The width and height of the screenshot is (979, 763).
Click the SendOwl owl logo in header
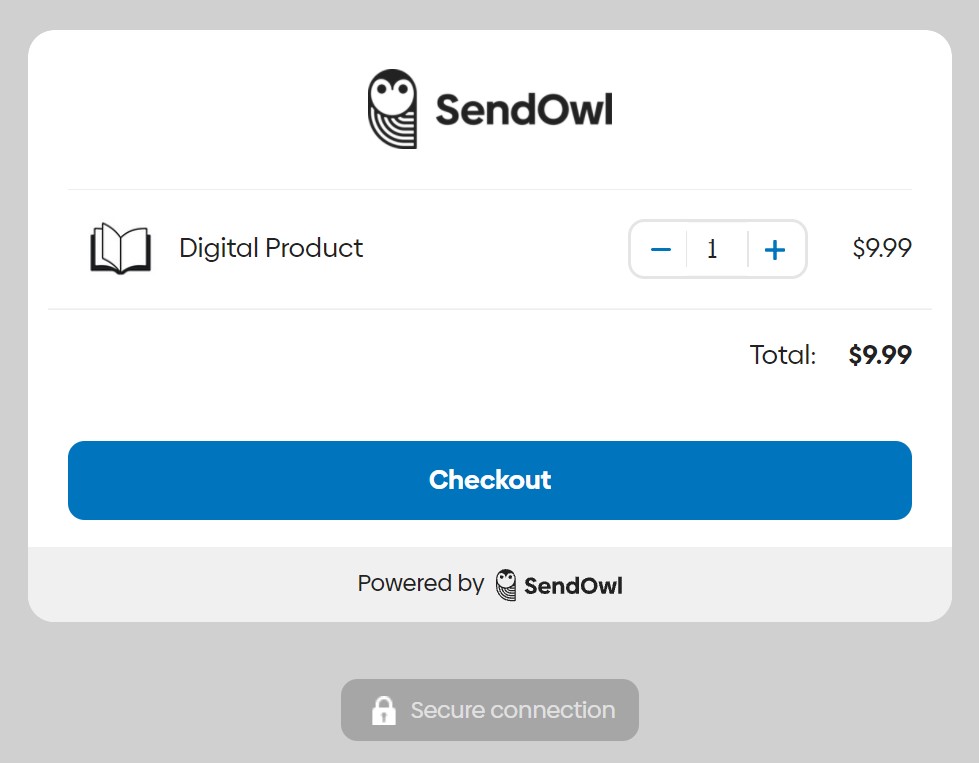pyautogui.click(x=392, y=110)
